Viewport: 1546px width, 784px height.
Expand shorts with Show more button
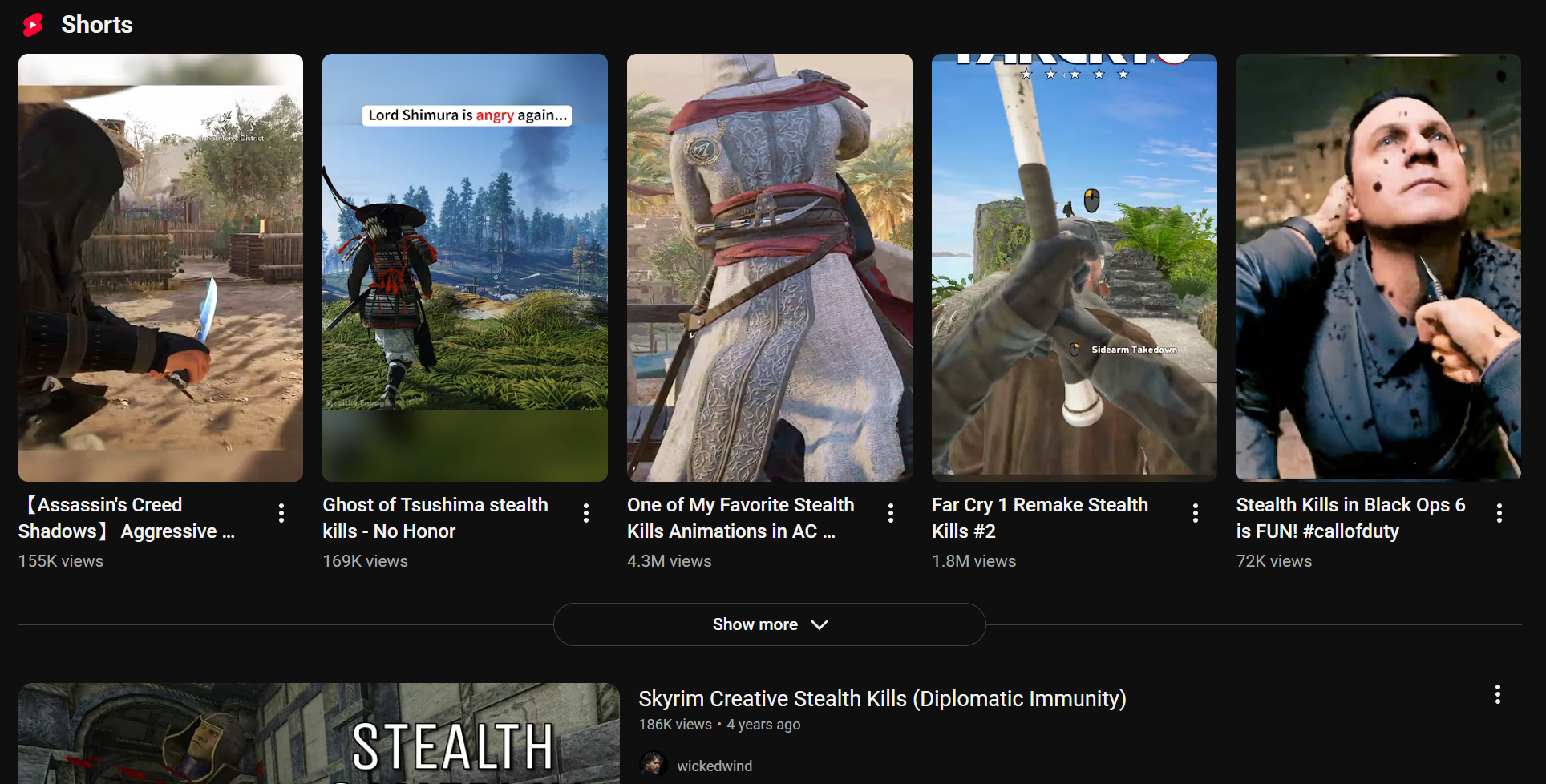(x=770, y=624)
